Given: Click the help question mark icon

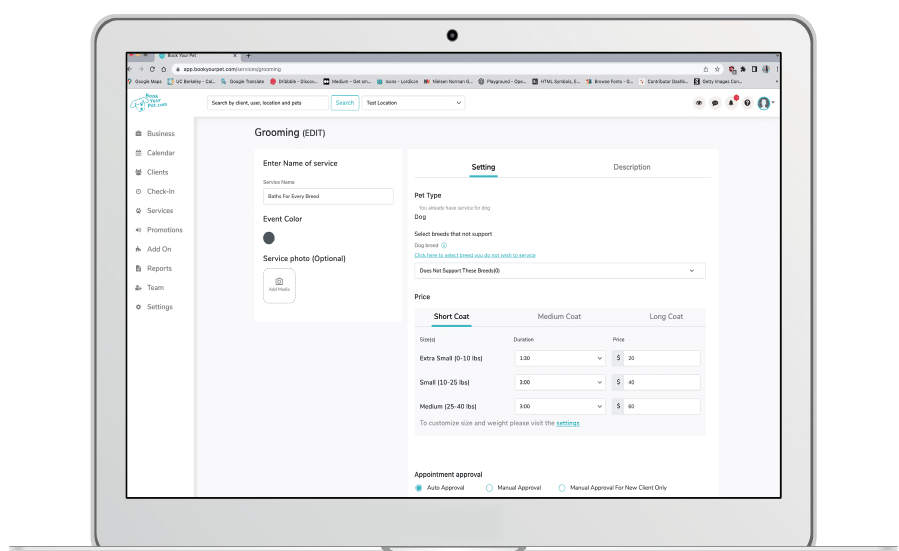Looking at the screenshot, I should (x=747, y=103).
